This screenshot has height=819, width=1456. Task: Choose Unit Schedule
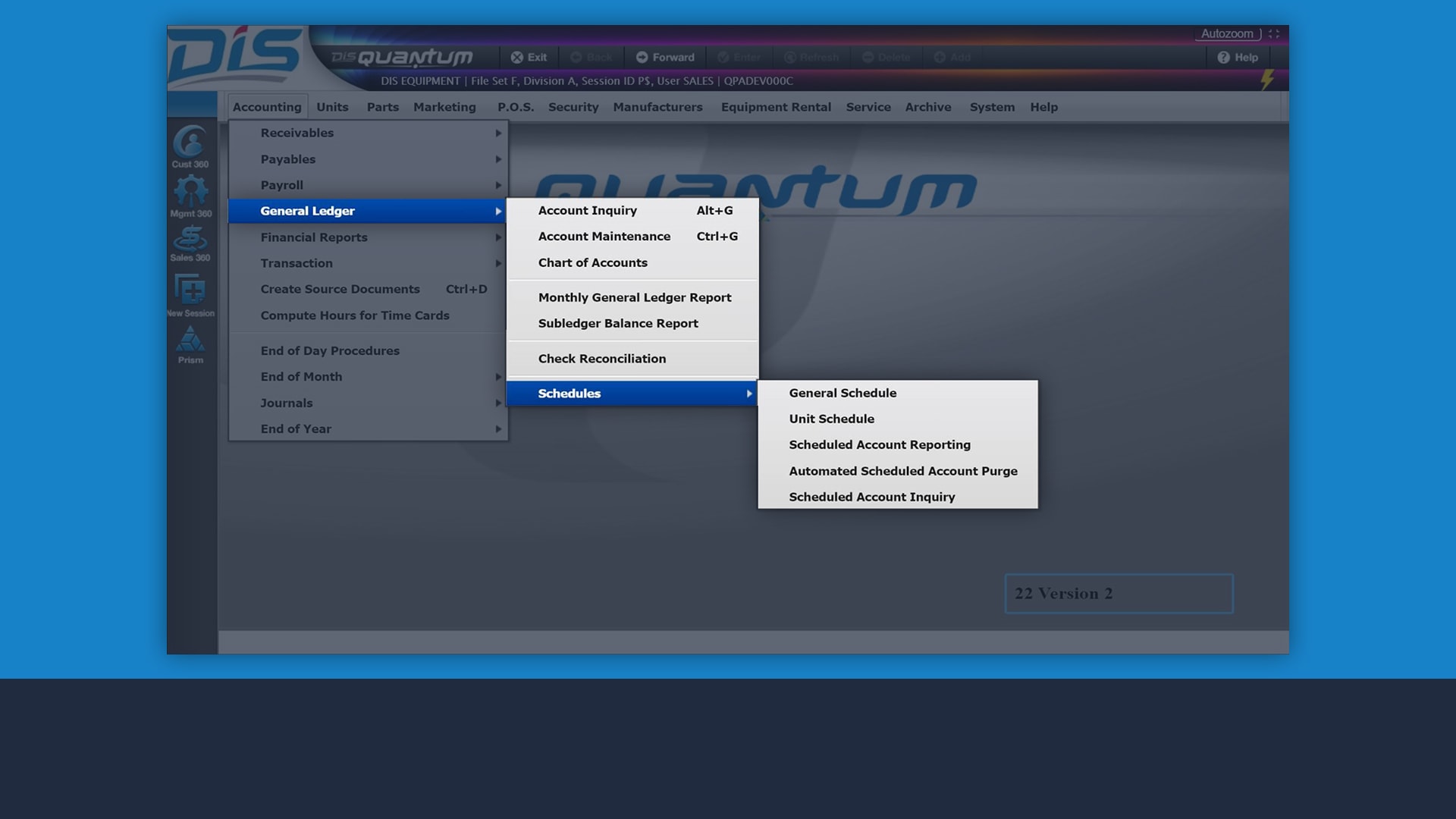click(898, 419)
